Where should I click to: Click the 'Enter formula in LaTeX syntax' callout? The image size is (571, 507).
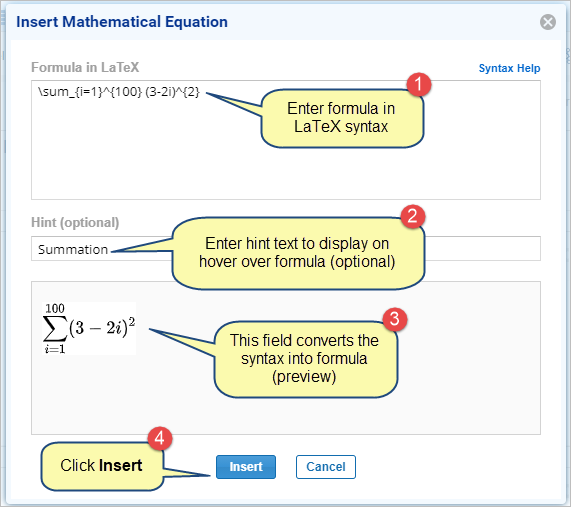click(x=342, y=118)
